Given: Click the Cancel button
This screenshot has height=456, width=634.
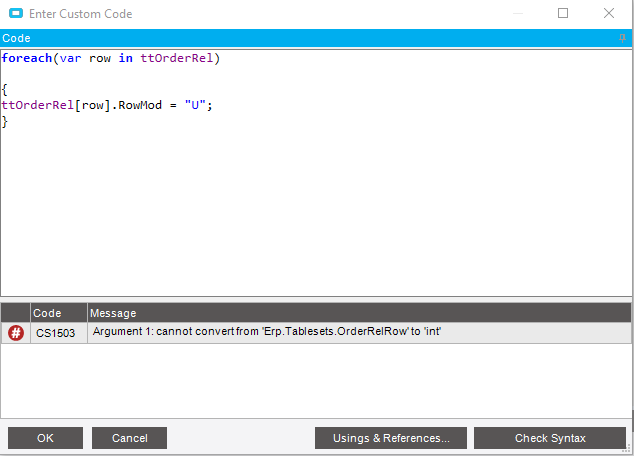Looking at the screenshot, I should pyautogui.click(x=129, y=438).
